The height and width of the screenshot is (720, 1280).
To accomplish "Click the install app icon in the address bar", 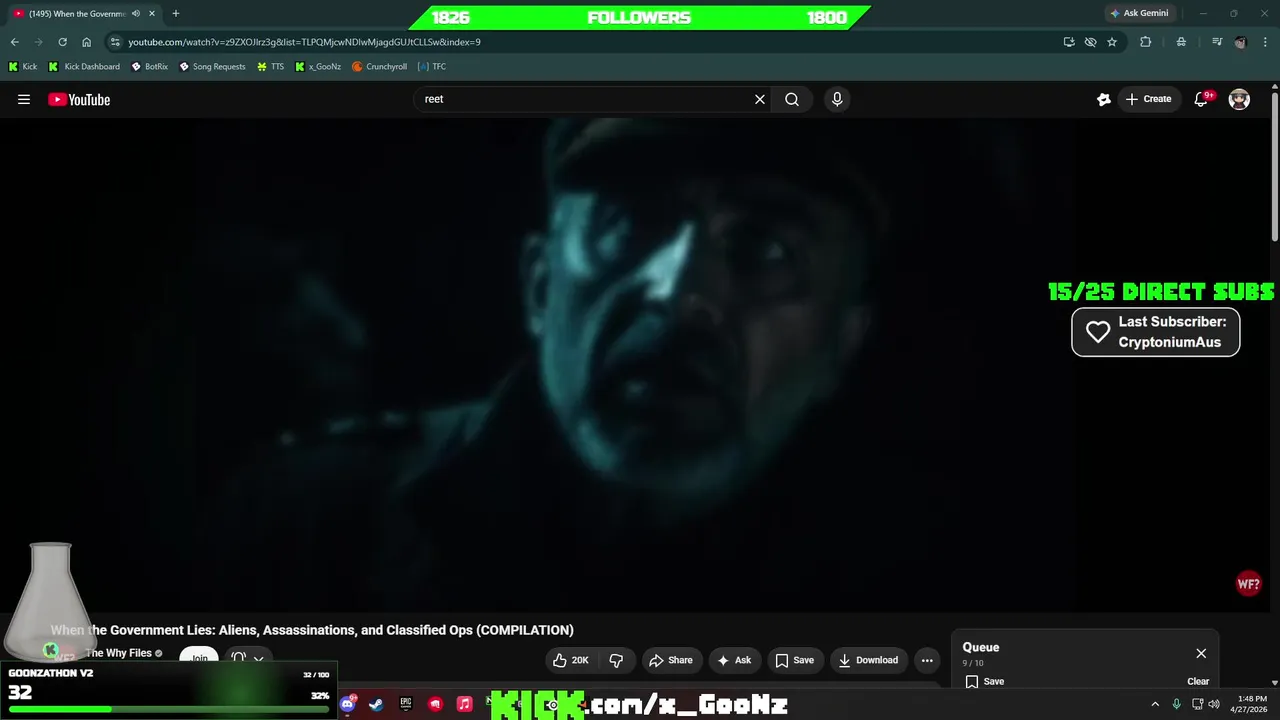I will click(1069, 42).
